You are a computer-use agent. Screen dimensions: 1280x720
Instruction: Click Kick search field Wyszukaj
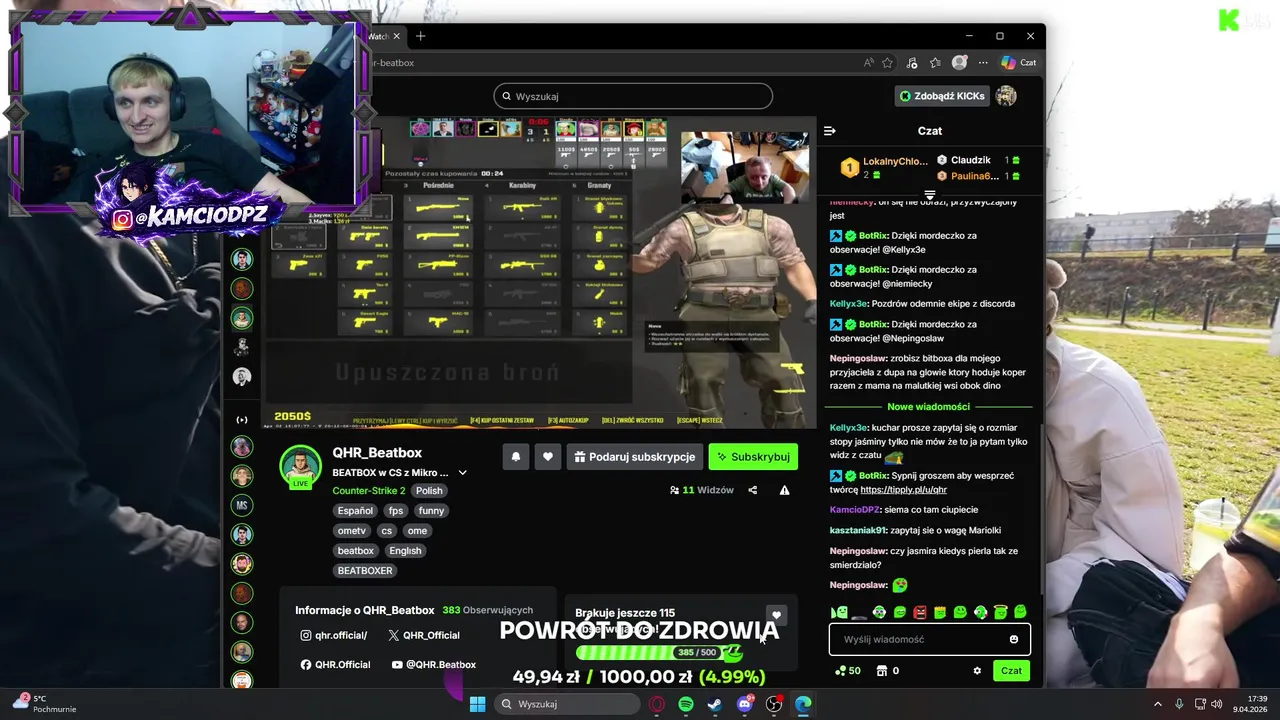point(633,96)
